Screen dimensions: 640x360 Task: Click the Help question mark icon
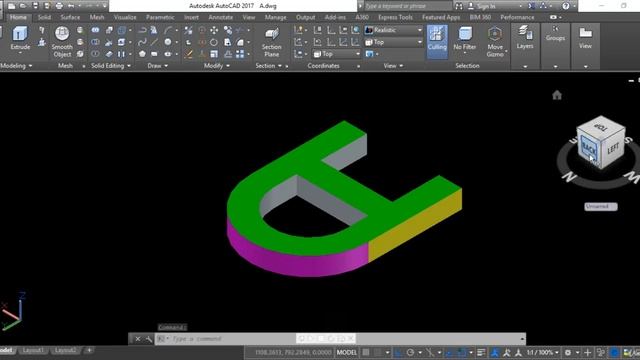(565, 6)
